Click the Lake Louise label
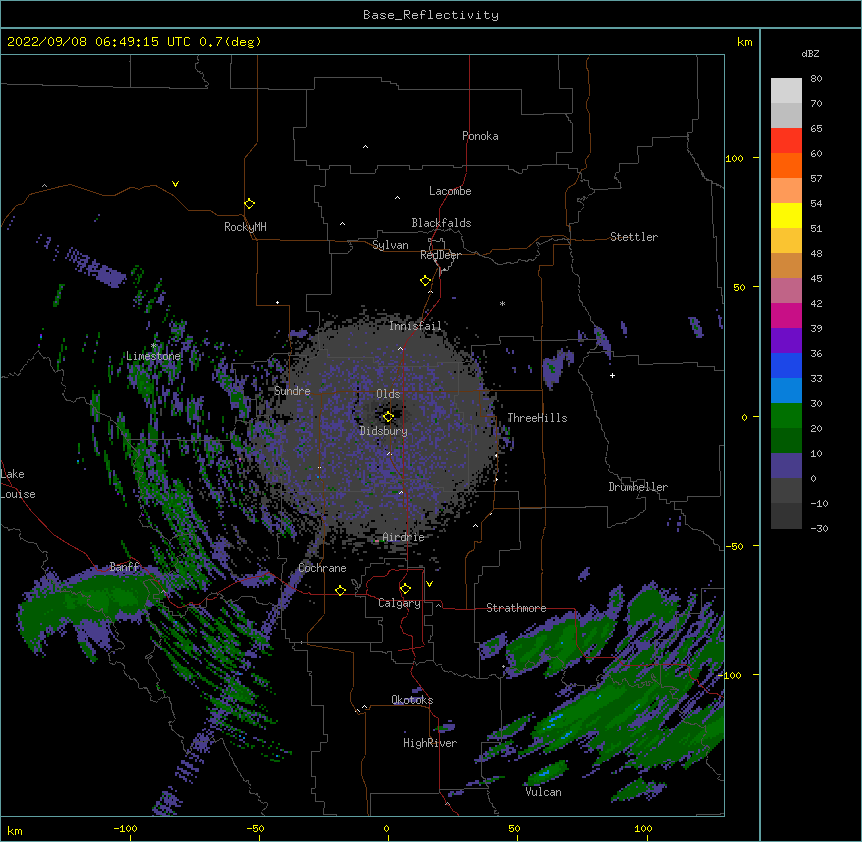The height and width of the screenshot is (842, 862). click(18, 484)
